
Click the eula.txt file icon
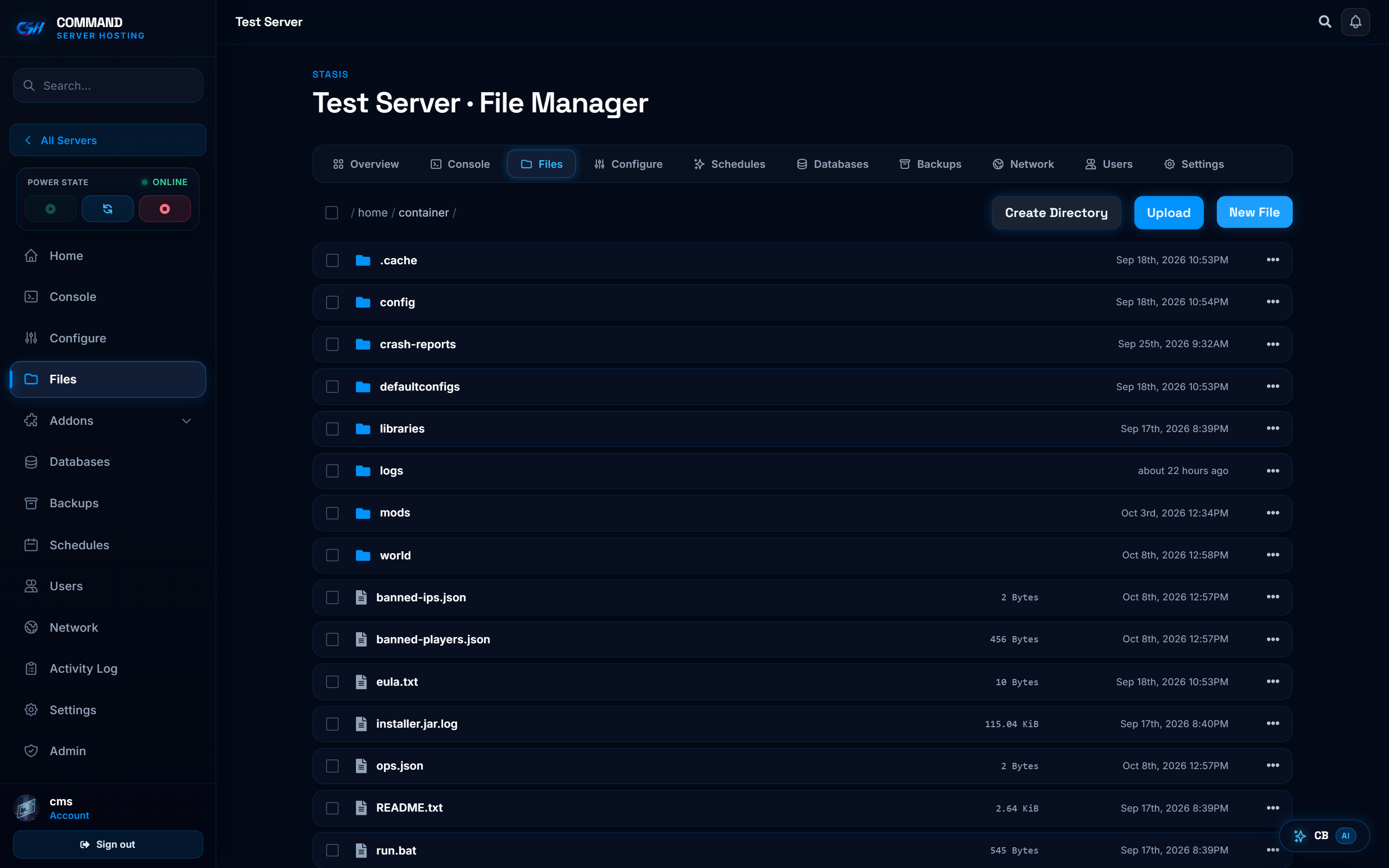[361, 681]
